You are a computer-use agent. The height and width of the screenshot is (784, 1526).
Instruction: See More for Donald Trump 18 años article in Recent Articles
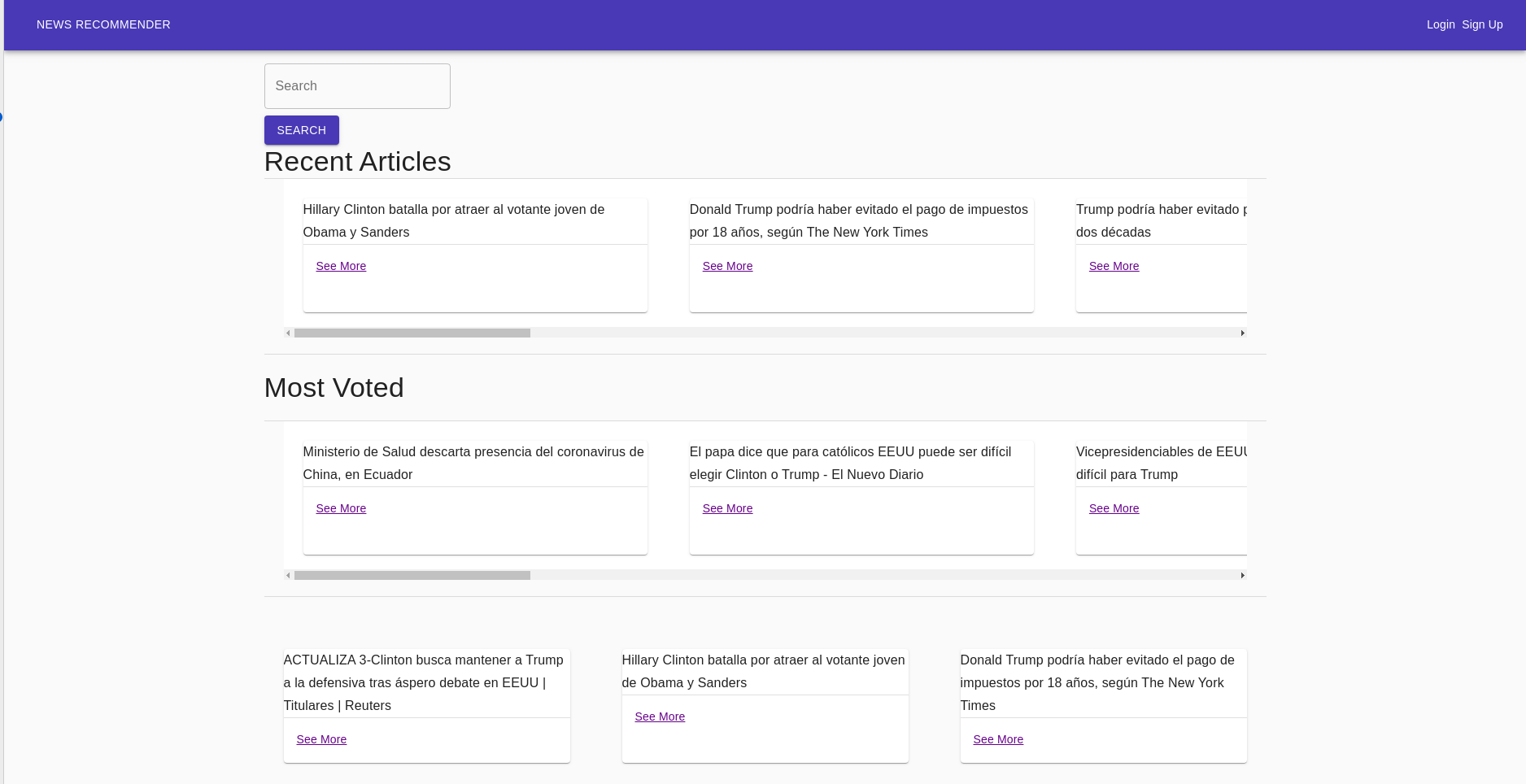point(727,266)
